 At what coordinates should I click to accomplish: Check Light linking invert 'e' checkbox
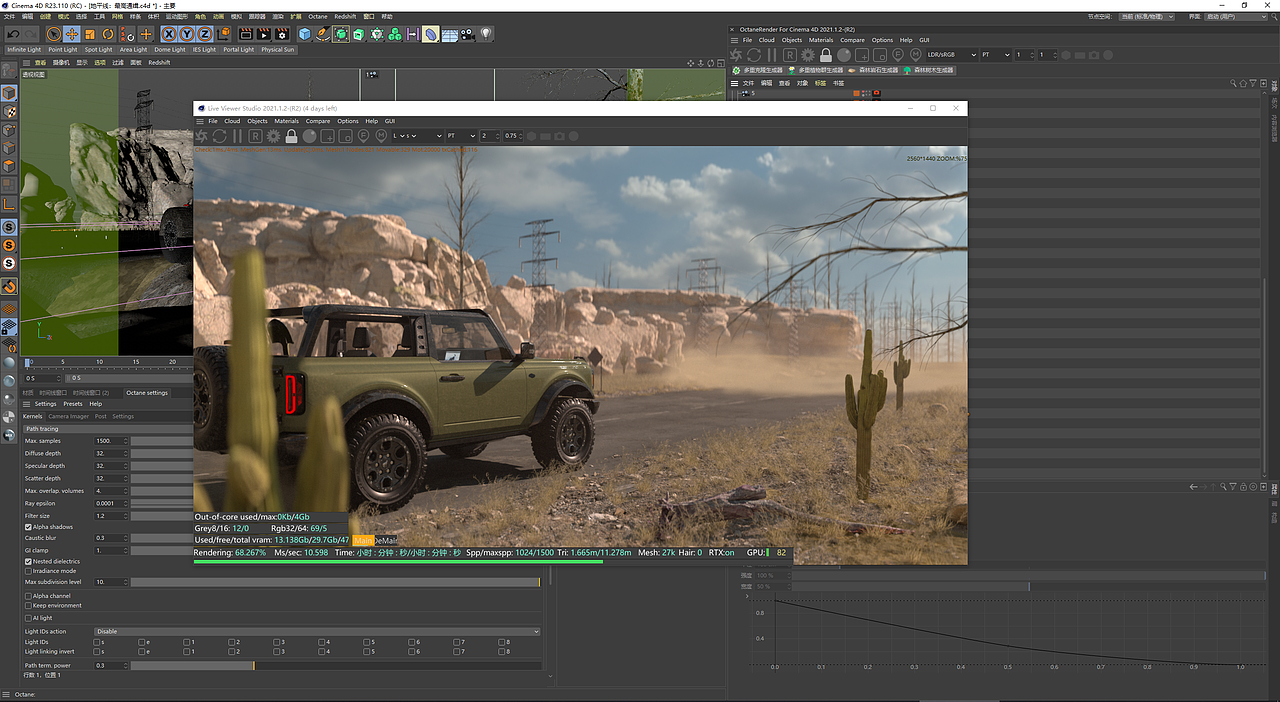point(142,651)
